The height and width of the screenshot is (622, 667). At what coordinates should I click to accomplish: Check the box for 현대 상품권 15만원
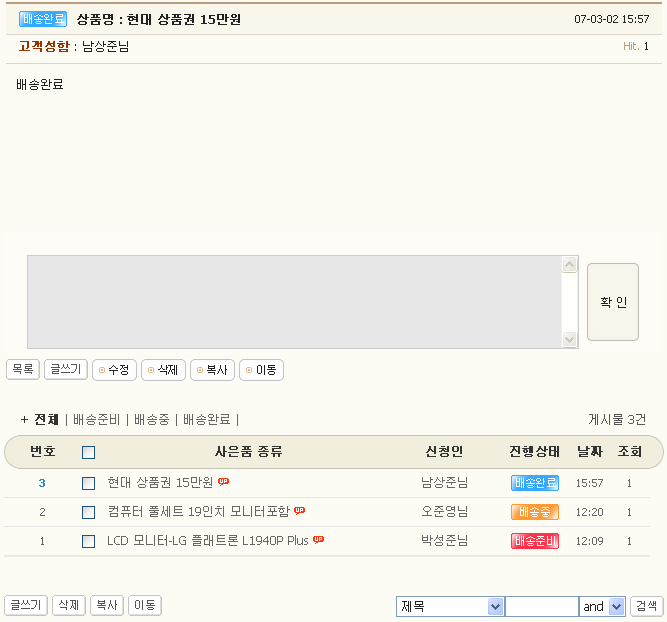coord(89,484)
